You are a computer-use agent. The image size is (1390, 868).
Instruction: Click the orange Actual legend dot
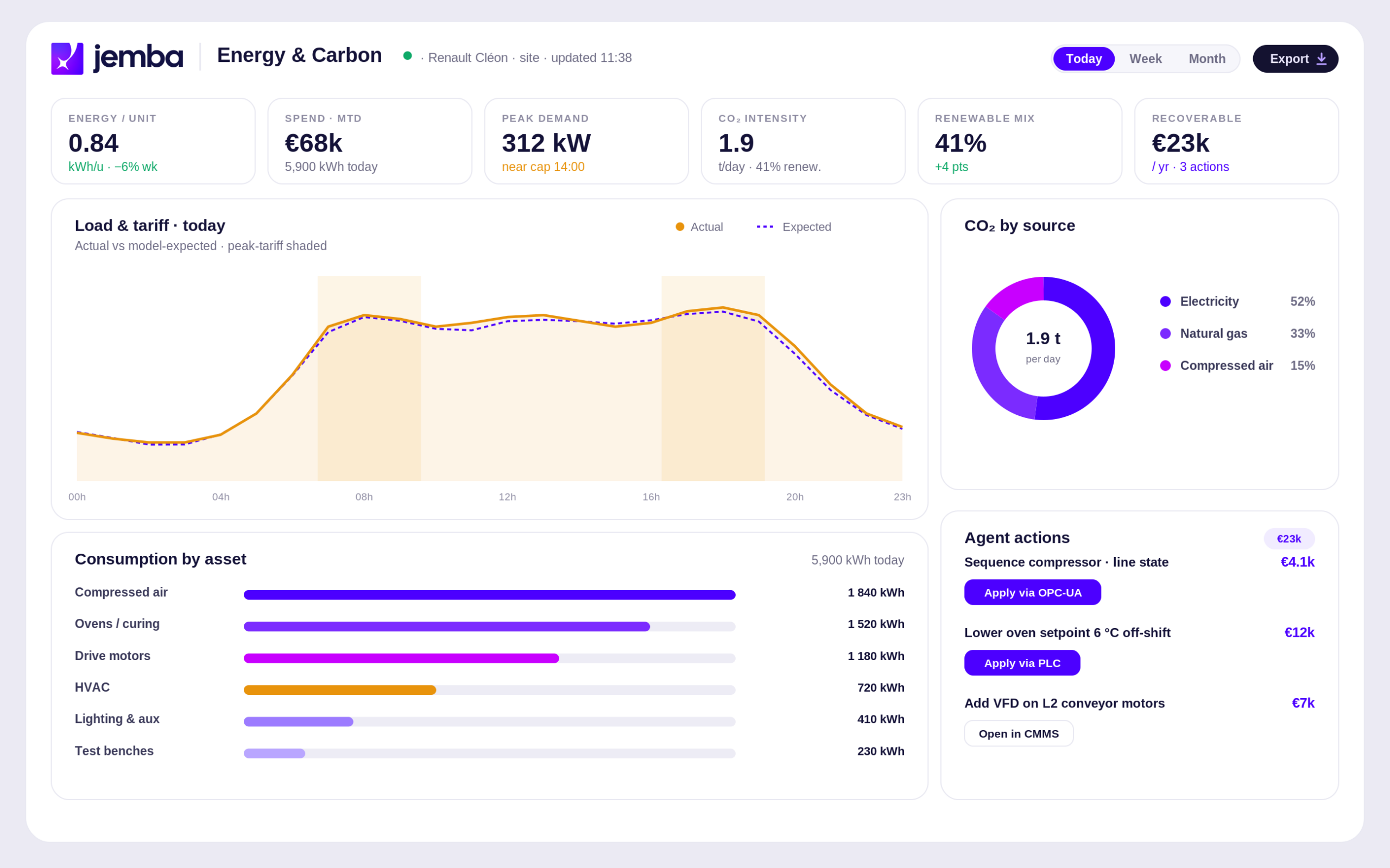click(680, 227)
